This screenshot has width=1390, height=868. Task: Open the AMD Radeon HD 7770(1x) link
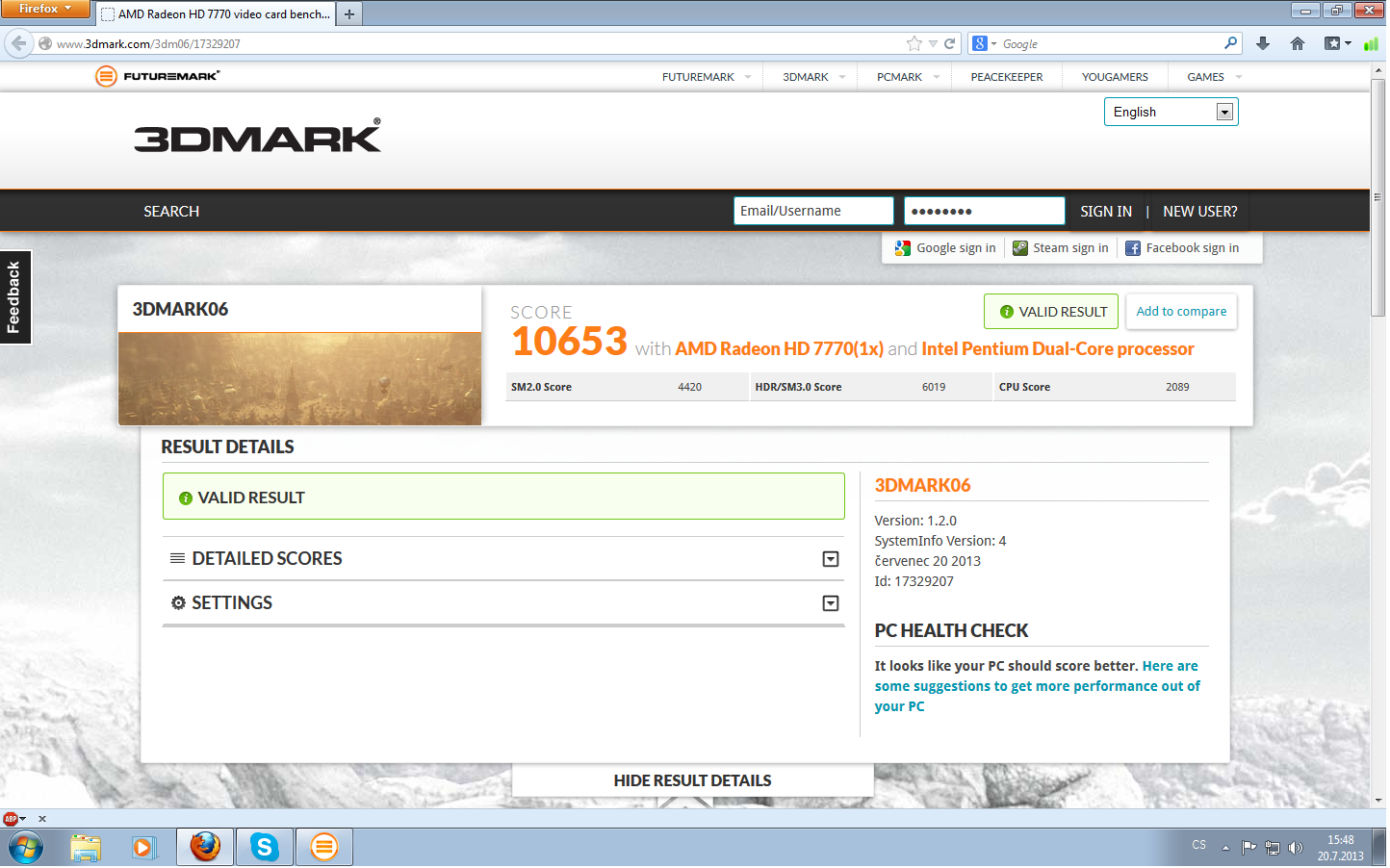coord(779,349)
